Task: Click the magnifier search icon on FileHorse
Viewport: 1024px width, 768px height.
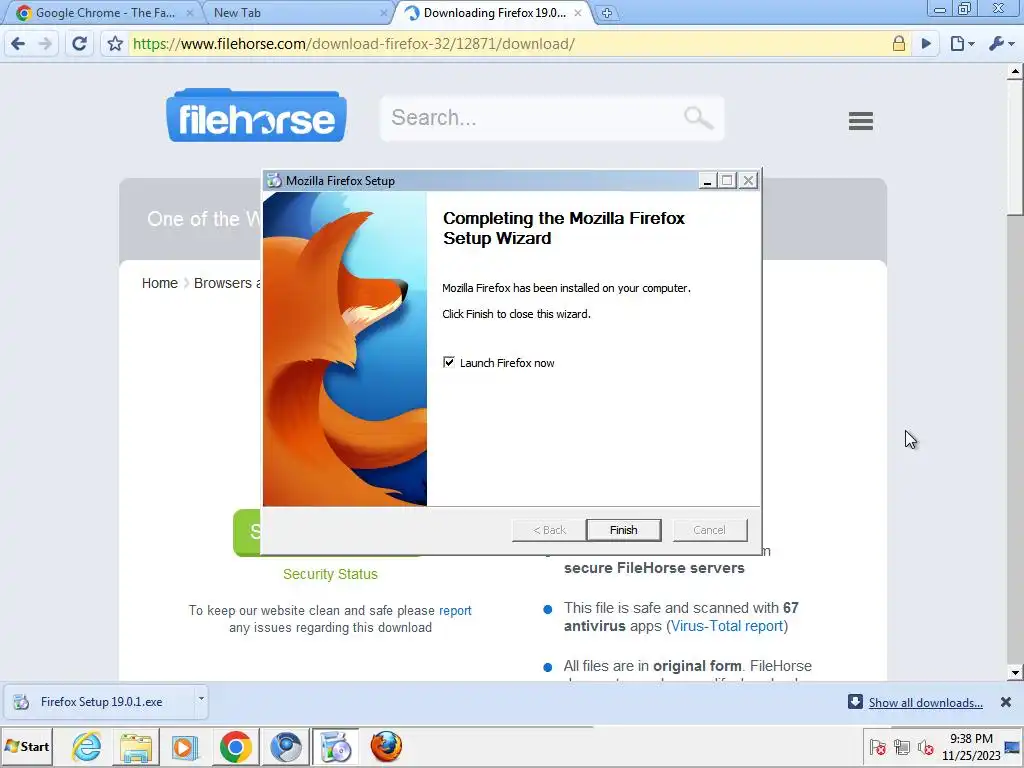Action: point(698,118)
